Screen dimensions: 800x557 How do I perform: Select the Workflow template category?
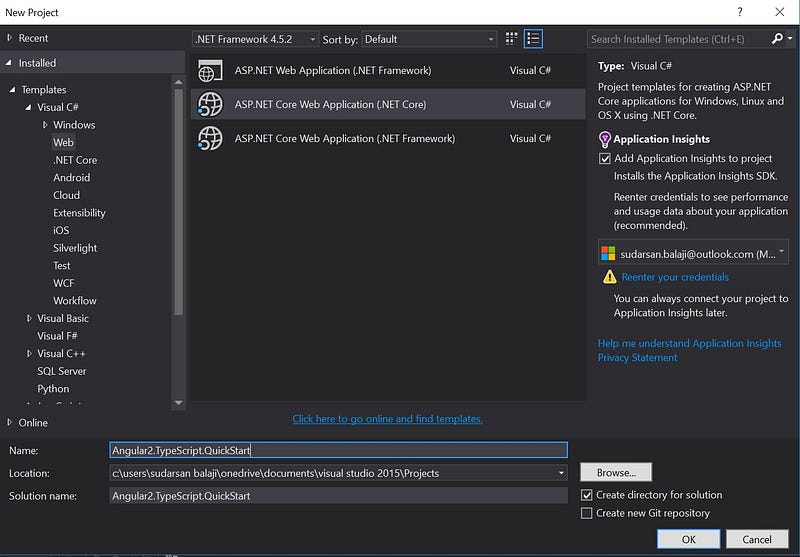pos(74,301)
